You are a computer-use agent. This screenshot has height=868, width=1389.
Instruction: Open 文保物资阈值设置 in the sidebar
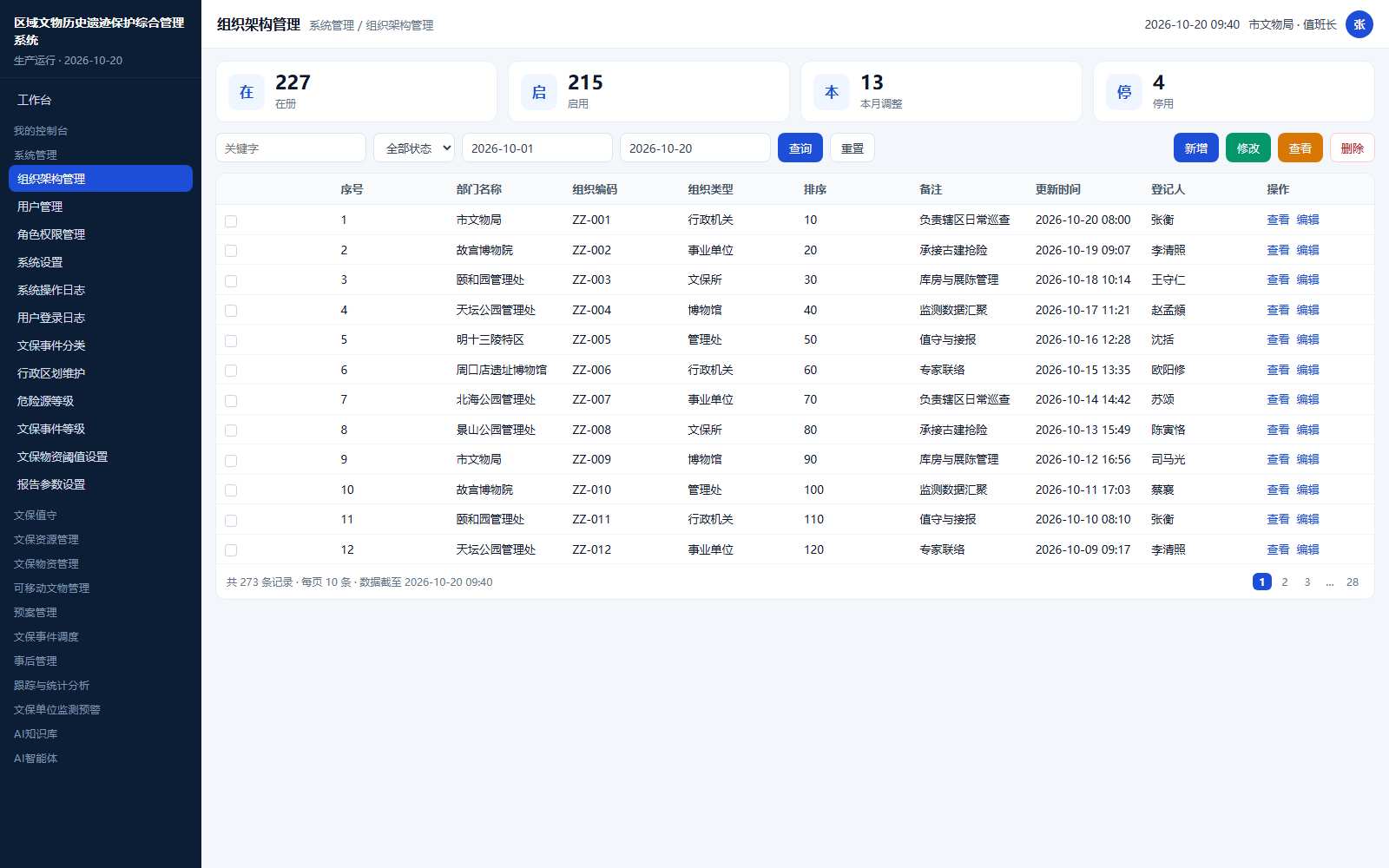pos(101,457)
